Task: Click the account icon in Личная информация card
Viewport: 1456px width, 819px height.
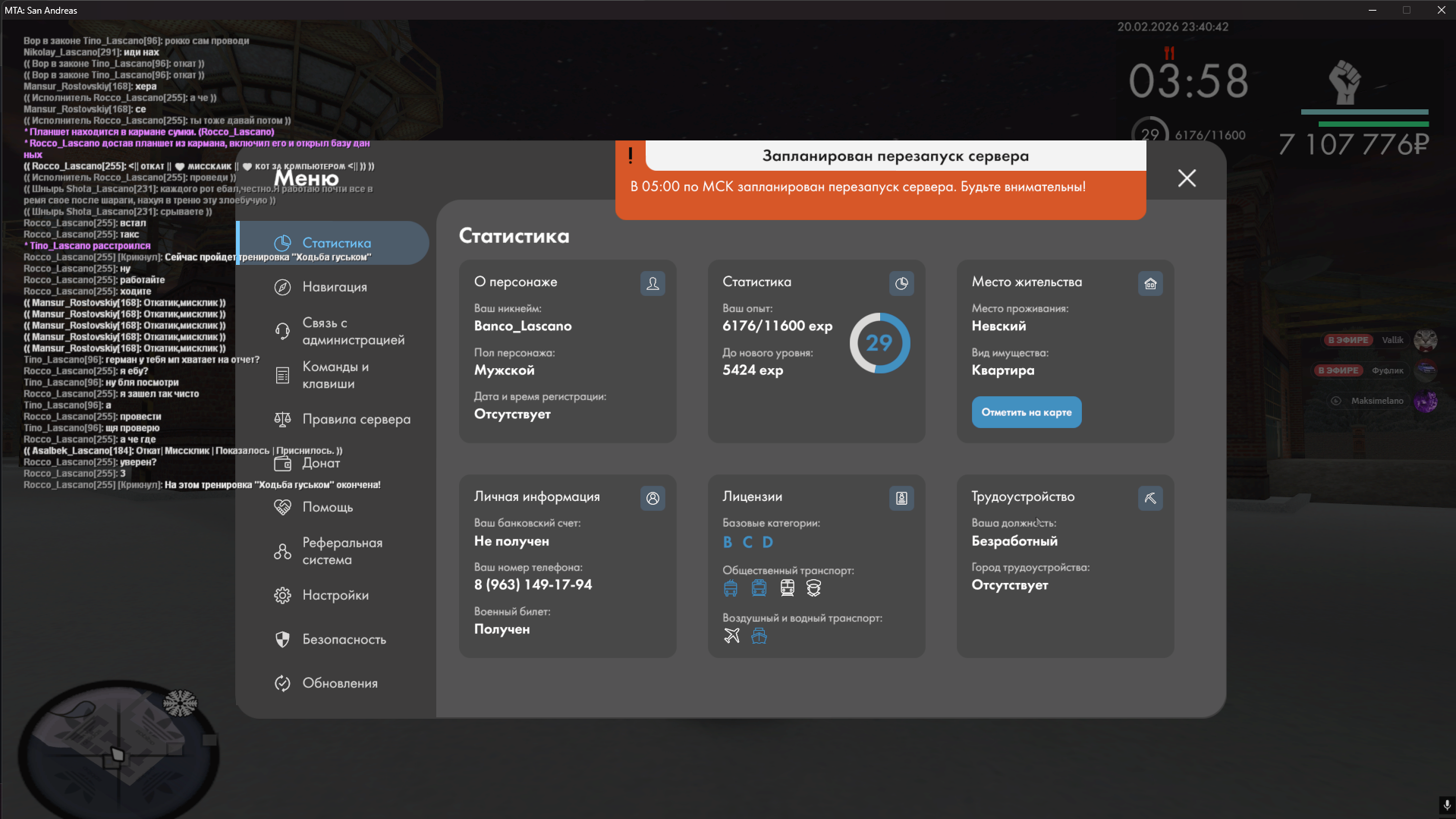Action: pos(653,499)
